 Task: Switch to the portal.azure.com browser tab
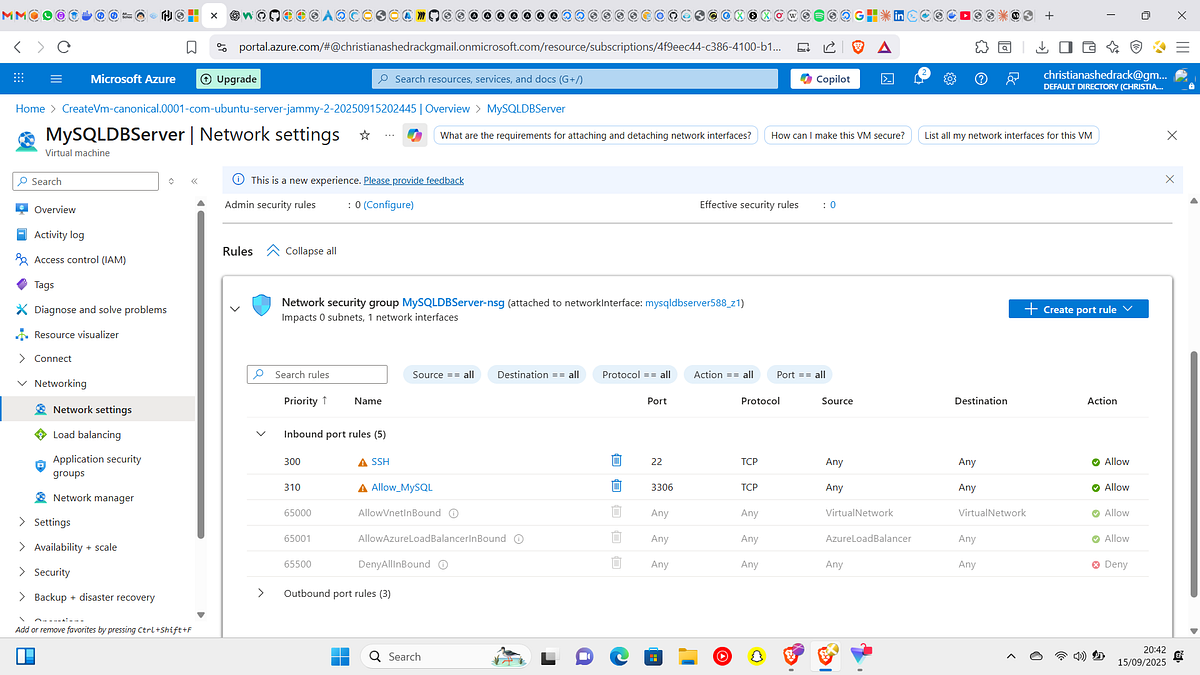tap(213, 15)
